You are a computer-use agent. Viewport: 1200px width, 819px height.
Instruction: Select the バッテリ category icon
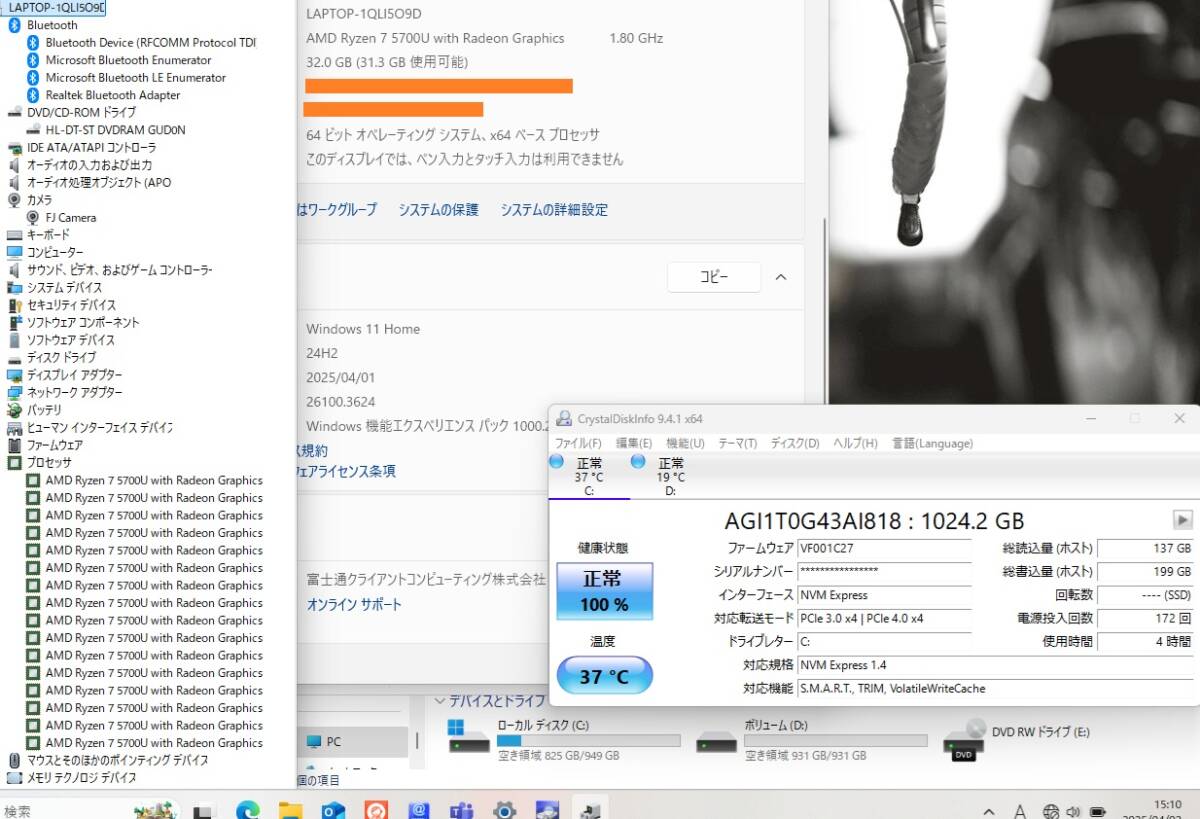pyautogui.click(x=15, y=410)
